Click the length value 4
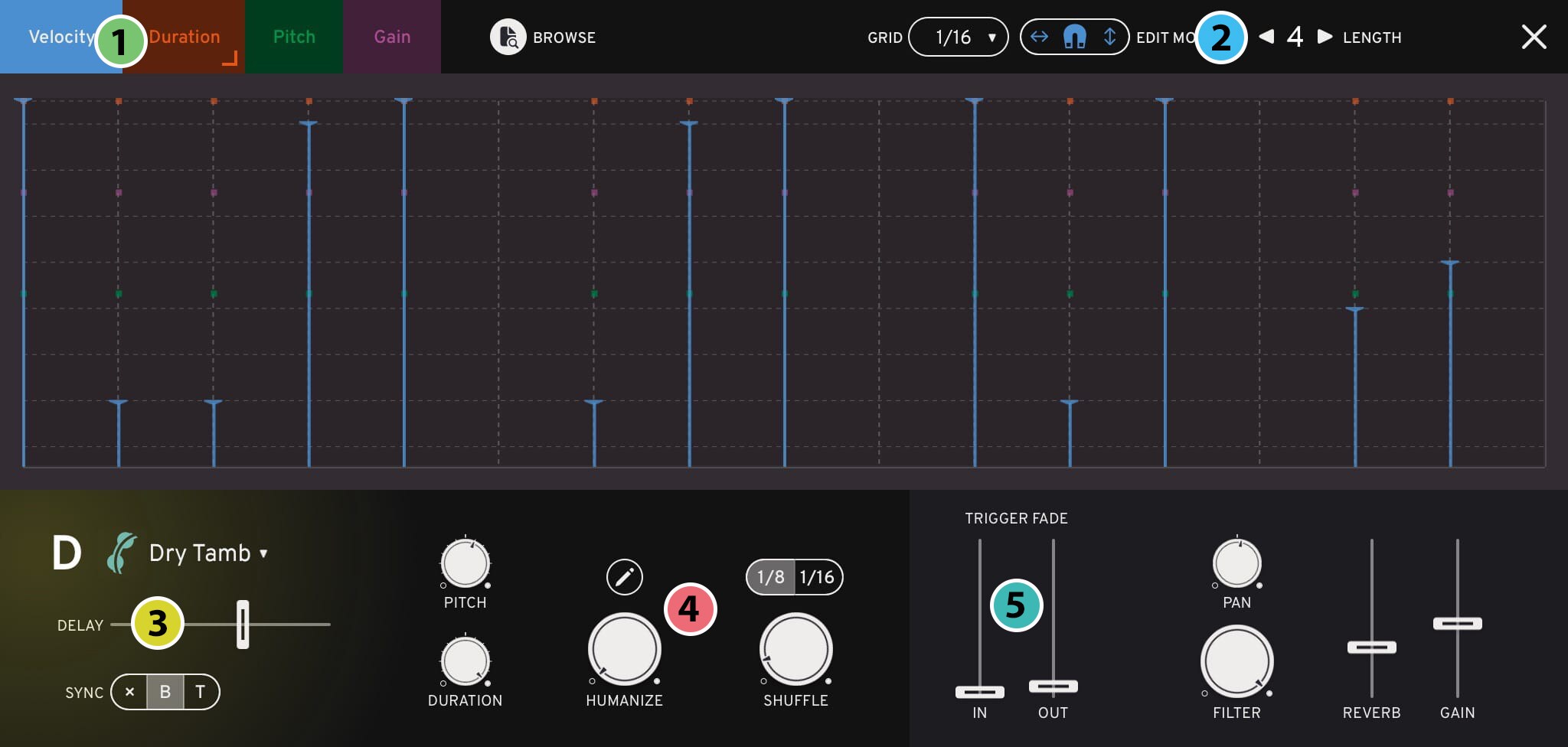 point(1295,37)
